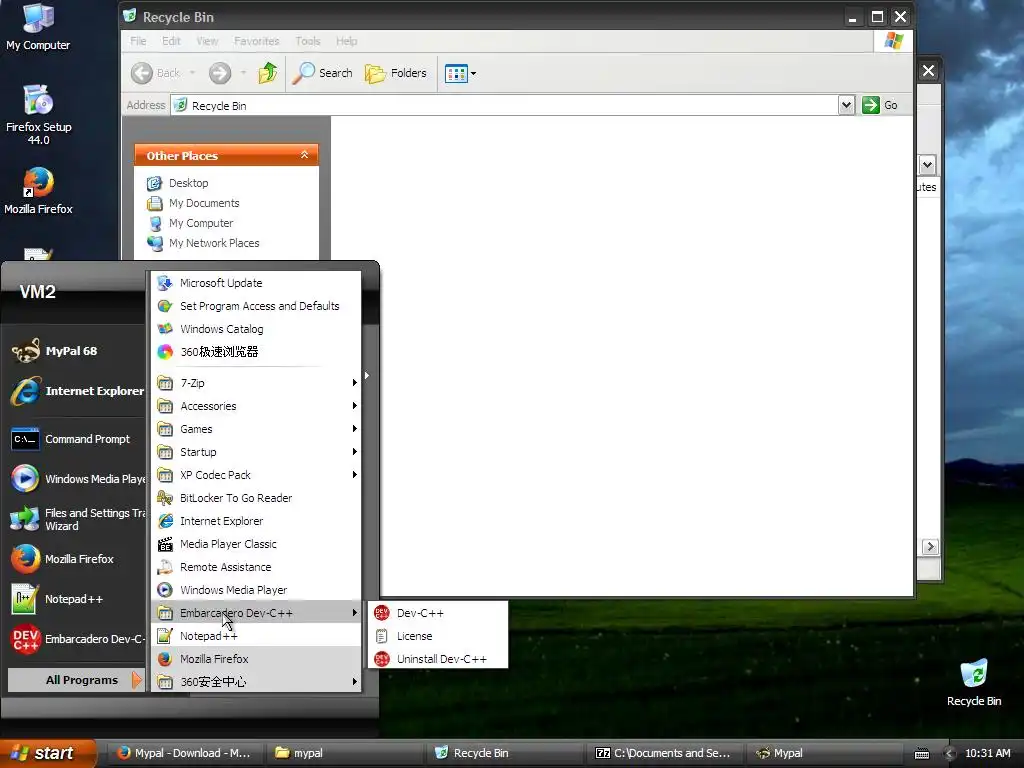This screenshot has width=1024, height=768.
Task: Open pinned MyPal 68 browser
Action: (76, 351)
